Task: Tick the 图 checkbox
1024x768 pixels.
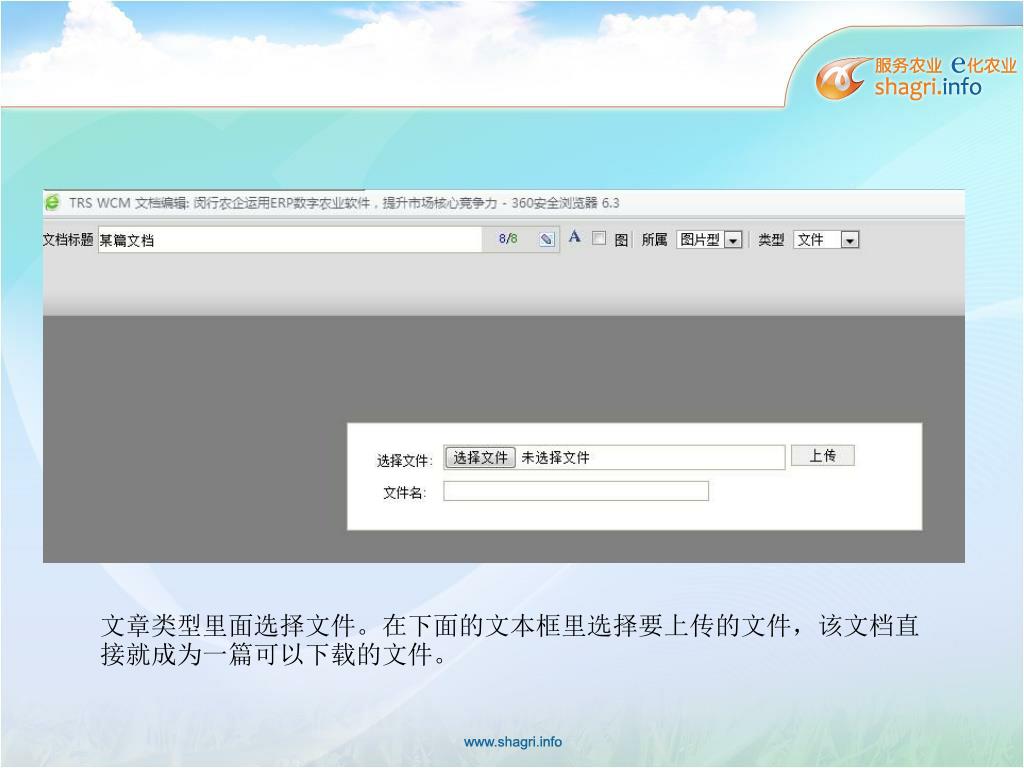Action: click(599, 238)
